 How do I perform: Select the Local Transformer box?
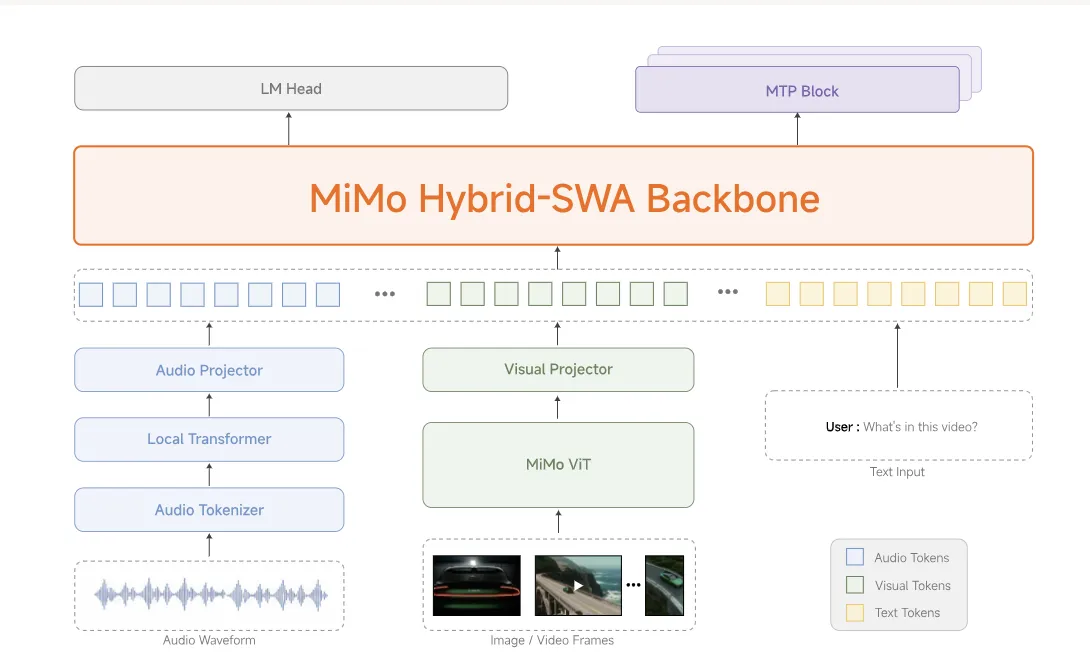click(x=209, y=439)
